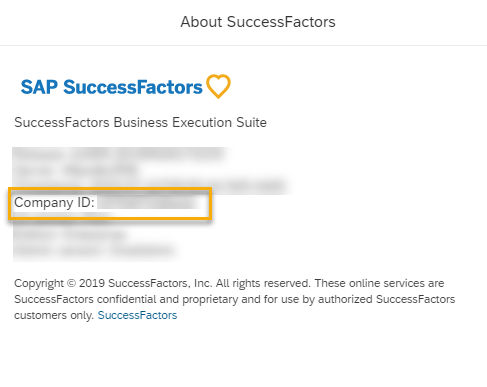The width and height of the screenshot is (487, 387).
Task: Select the blurred Company ID value
Action: point(148,202)
